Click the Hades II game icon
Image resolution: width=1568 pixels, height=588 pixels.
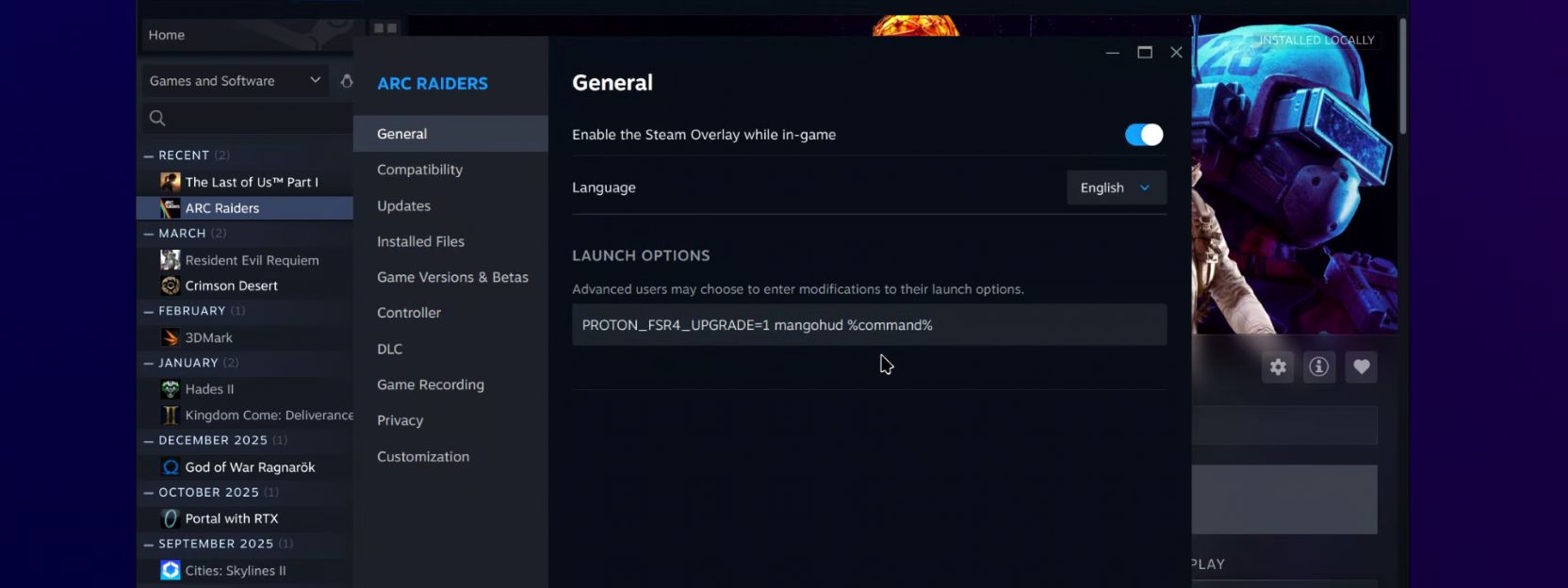coord(171,389)
